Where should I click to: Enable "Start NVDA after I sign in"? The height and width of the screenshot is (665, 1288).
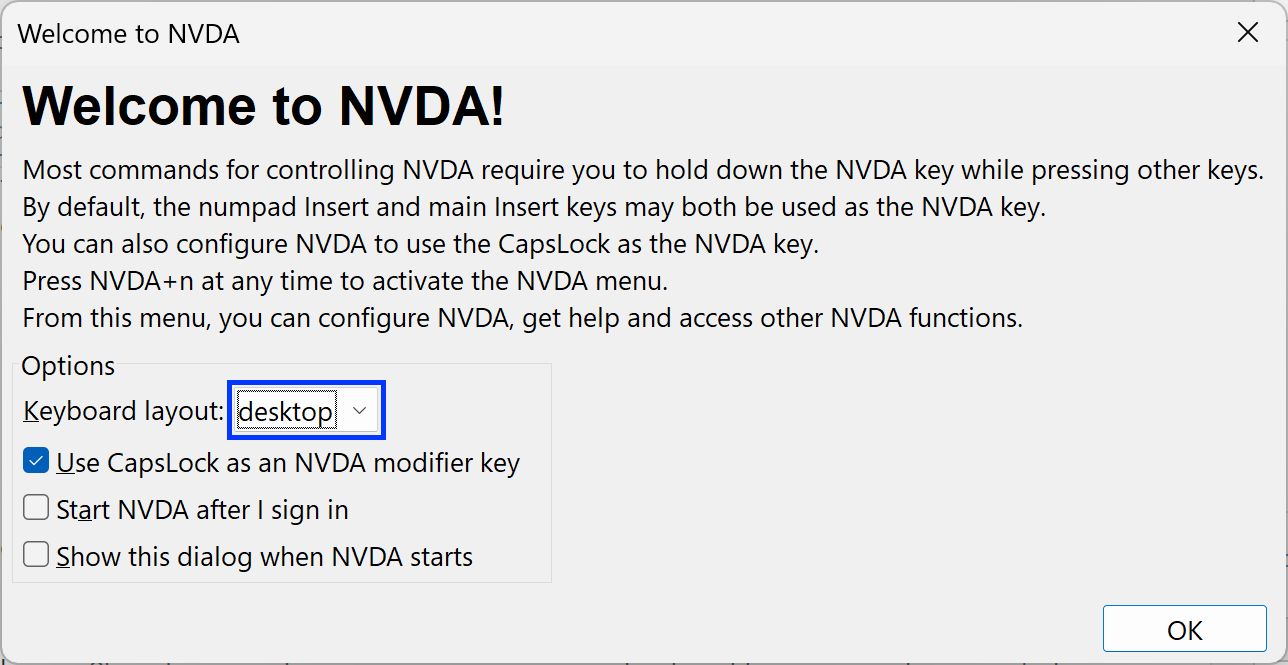(x=35, y=507)
